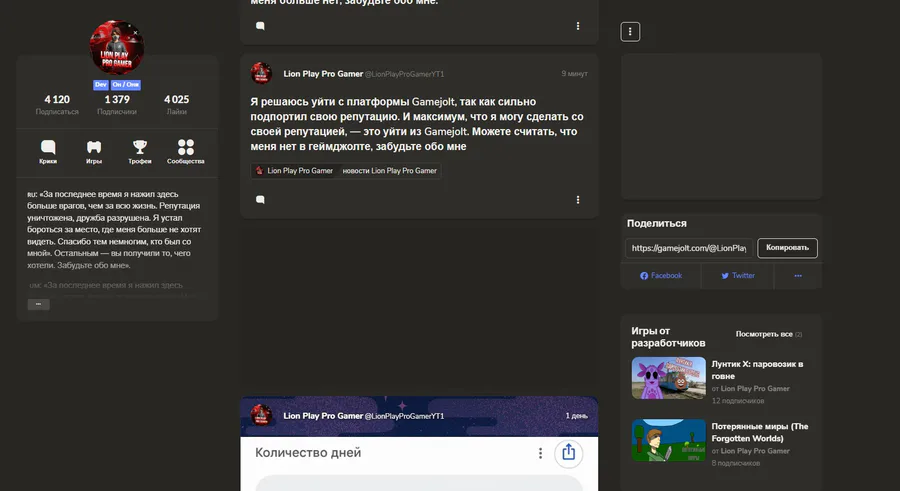Open Лунтик X game thumbnail
This screenshot has height=491, width=900.
click(x=669, y=378)
